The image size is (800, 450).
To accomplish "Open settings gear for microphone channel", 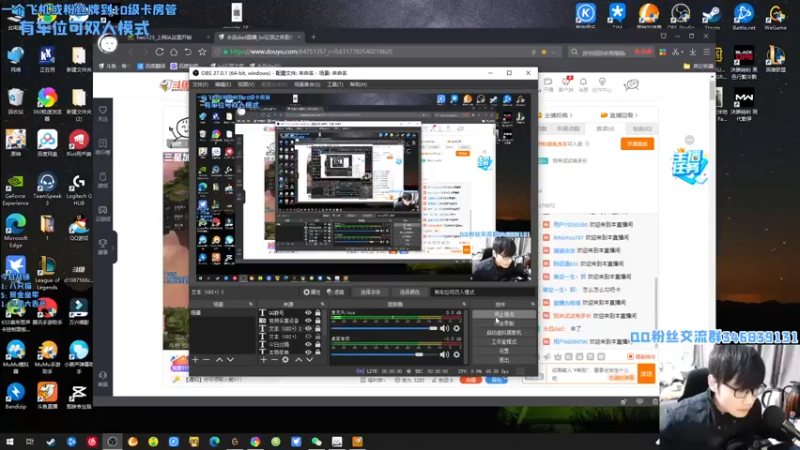I will (457, 329).
